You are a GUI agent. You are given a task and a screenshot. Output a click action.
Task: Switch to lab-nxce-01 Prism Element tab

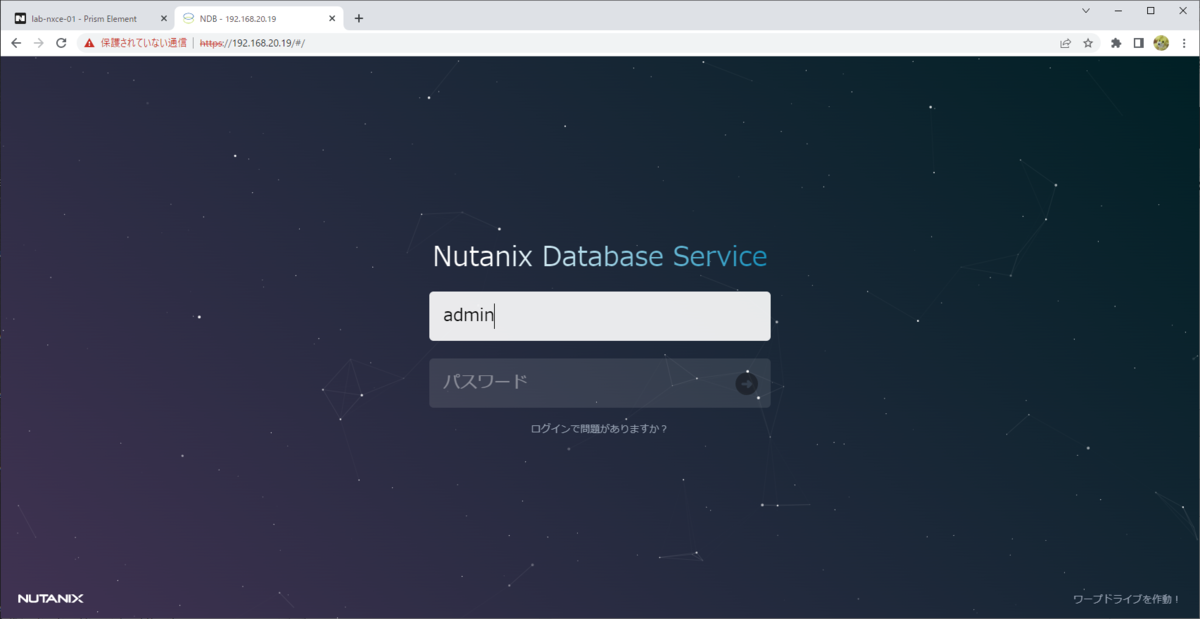pyautogui.click(x=90, y=18)
